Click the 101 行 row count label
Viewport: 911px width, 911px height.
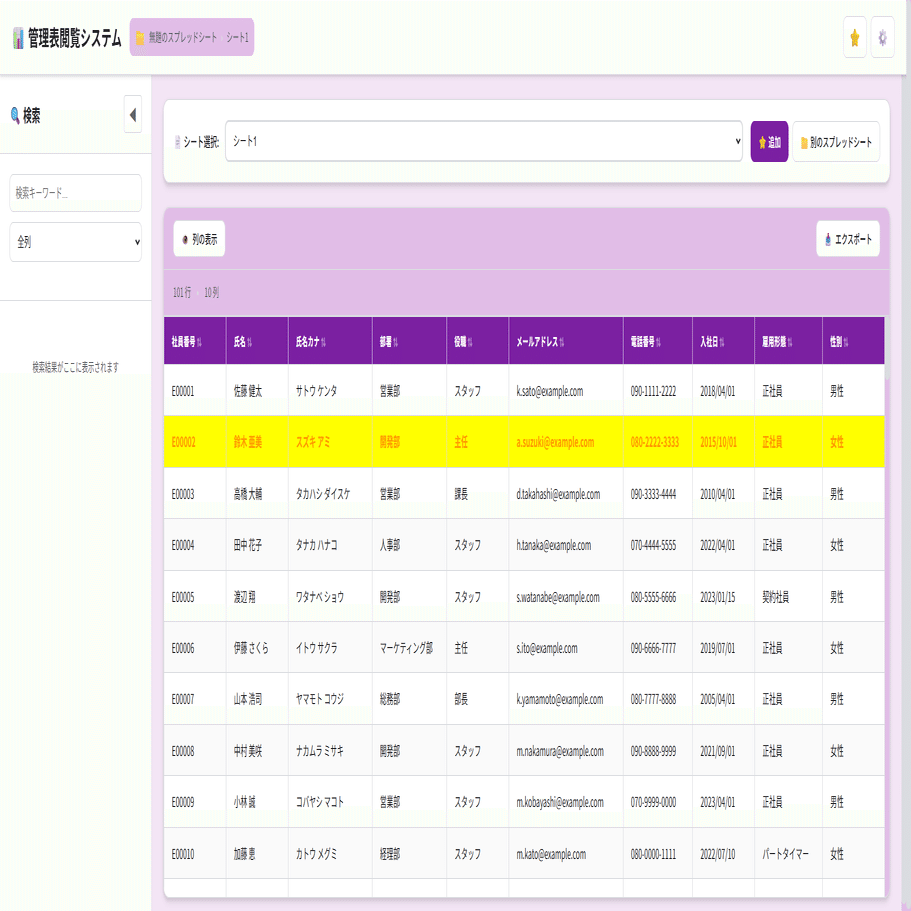point(182,292)
